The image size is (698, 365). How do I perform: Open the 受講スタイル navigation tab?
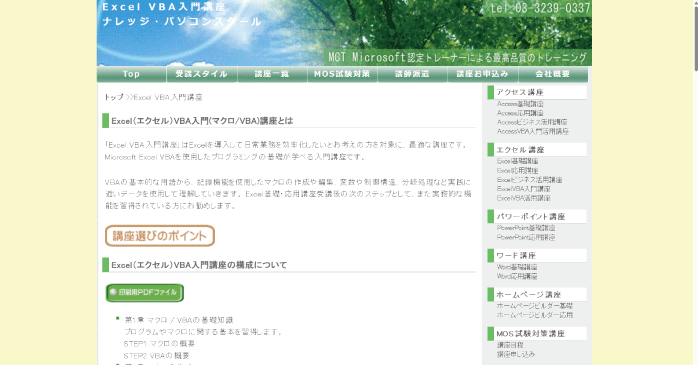click(202, 74)
